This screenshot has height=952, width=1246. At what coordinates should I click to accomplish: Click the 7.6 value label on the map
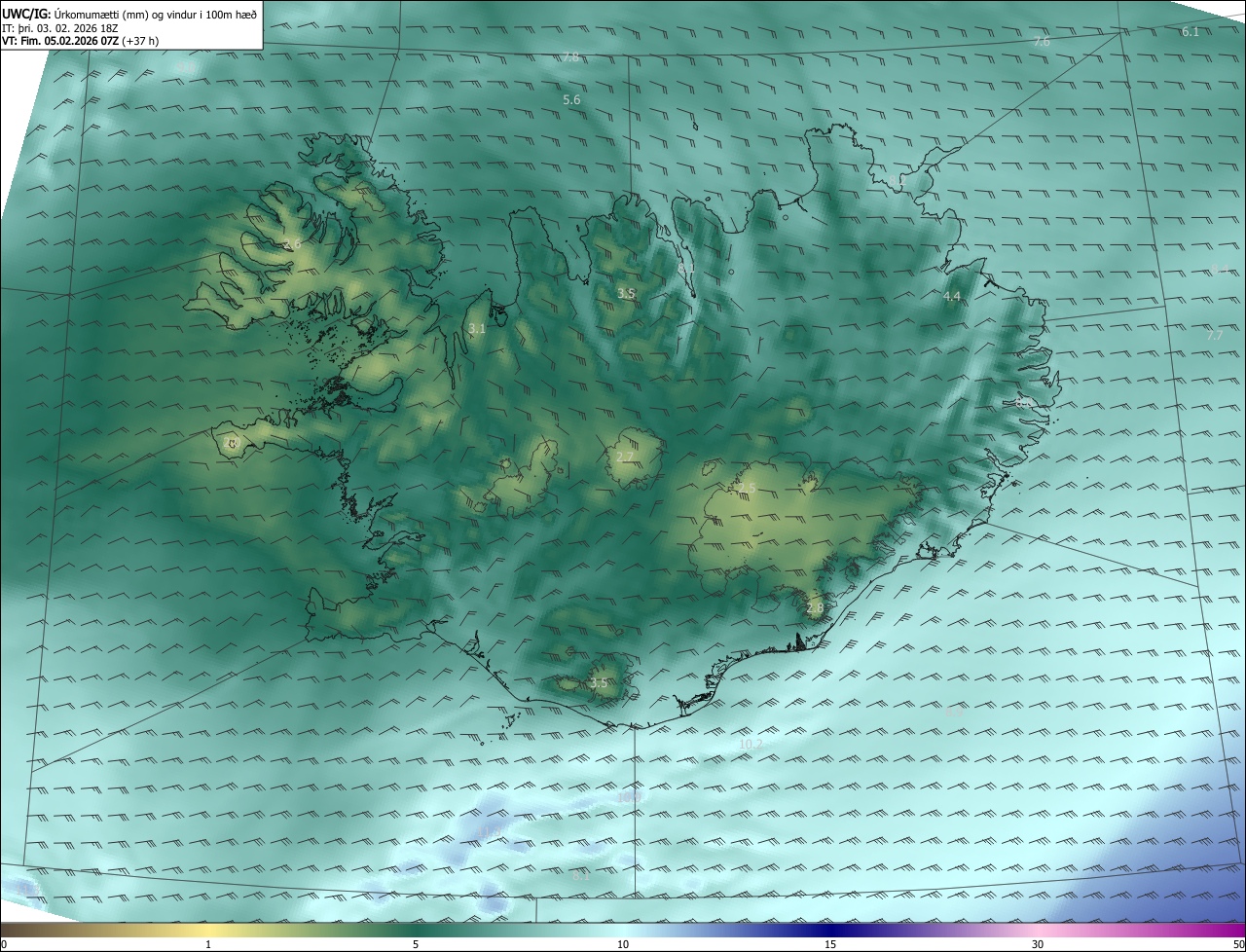coord(1042,42)
